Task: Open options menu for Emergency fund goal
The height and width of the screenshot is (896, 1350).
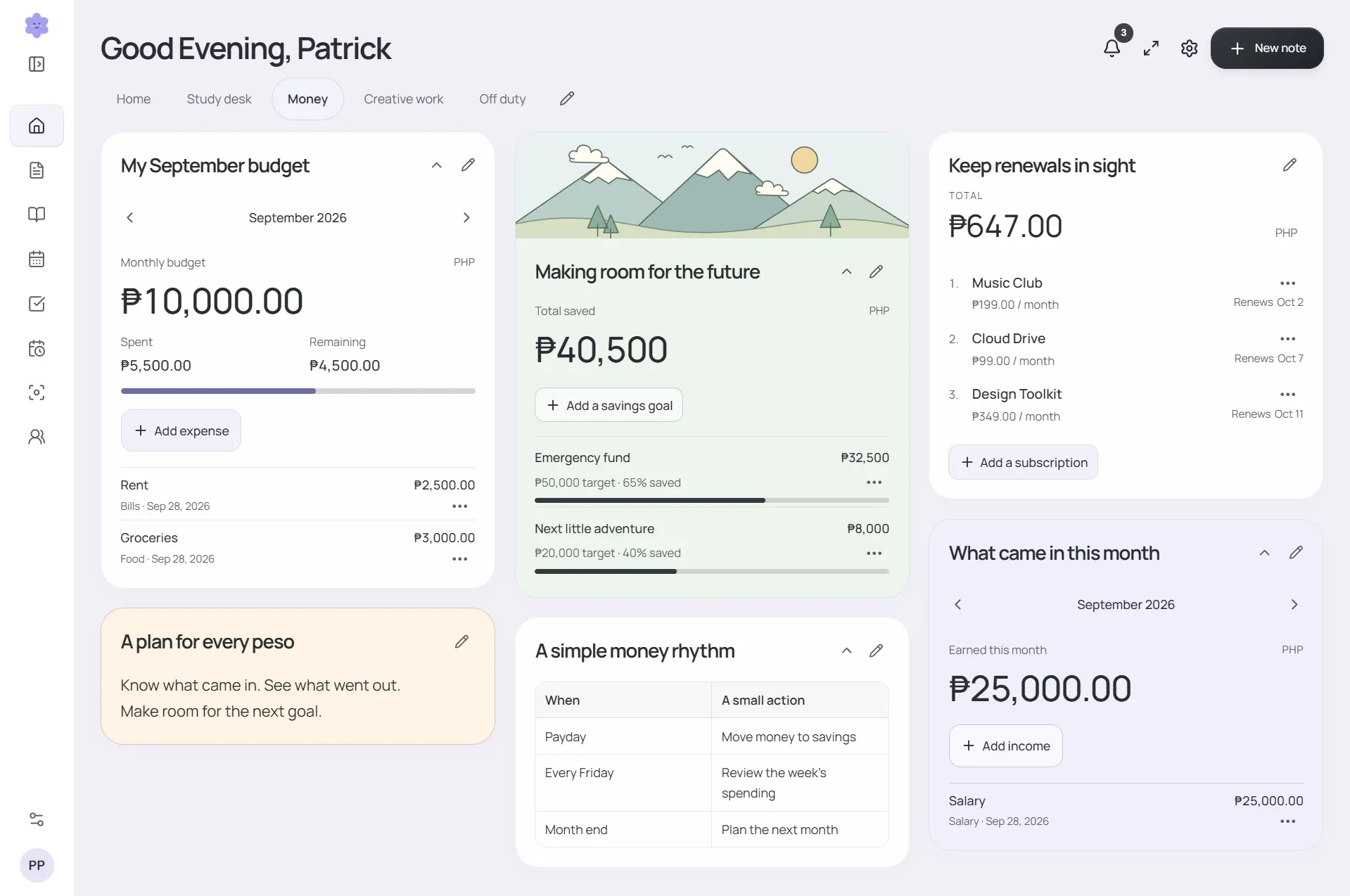Action: (x=874, y=482)
